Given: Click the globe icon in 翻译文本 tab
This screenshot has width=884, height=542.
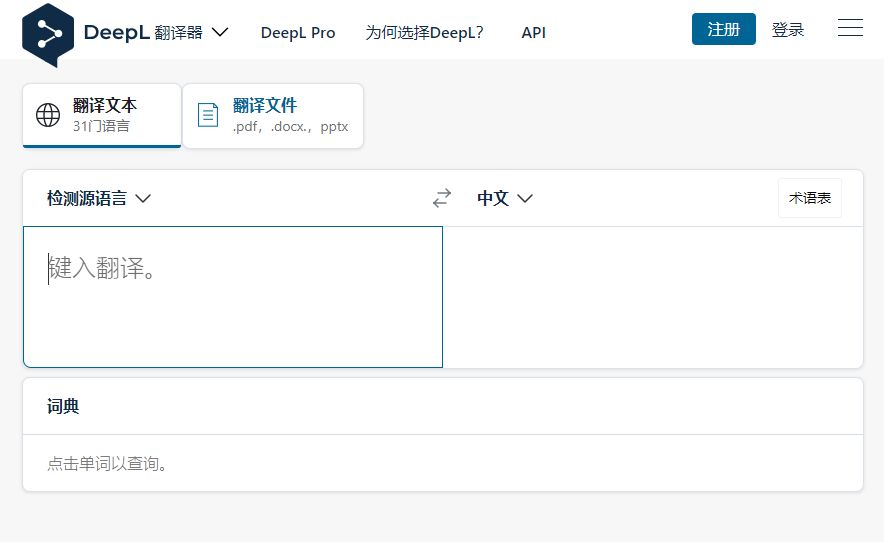Looking at the screenshot, I should tap(48, 115).
